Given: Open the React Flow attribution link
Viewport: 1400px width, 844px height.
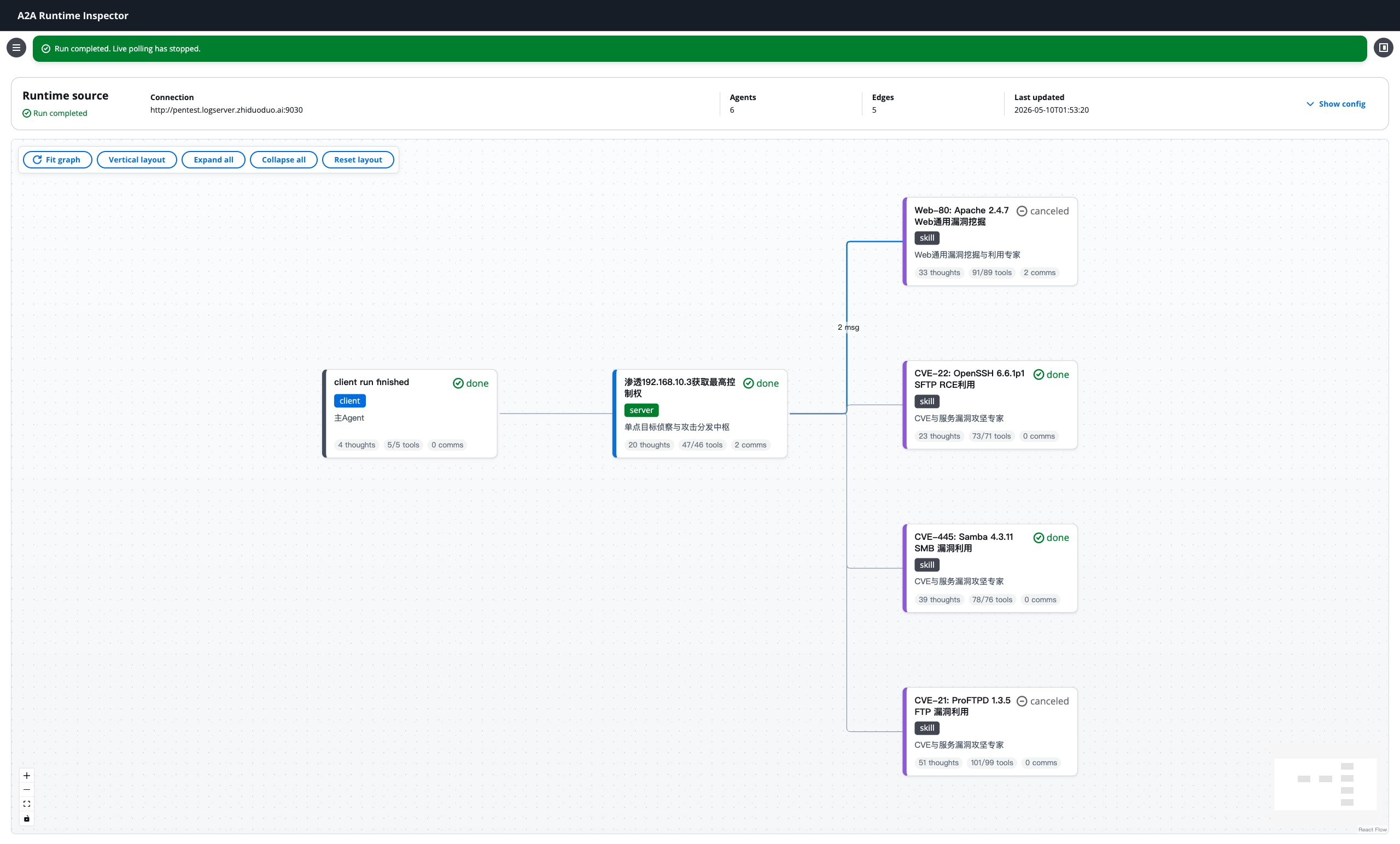Looking at the screenshot, I should (x=1372, y=830).
